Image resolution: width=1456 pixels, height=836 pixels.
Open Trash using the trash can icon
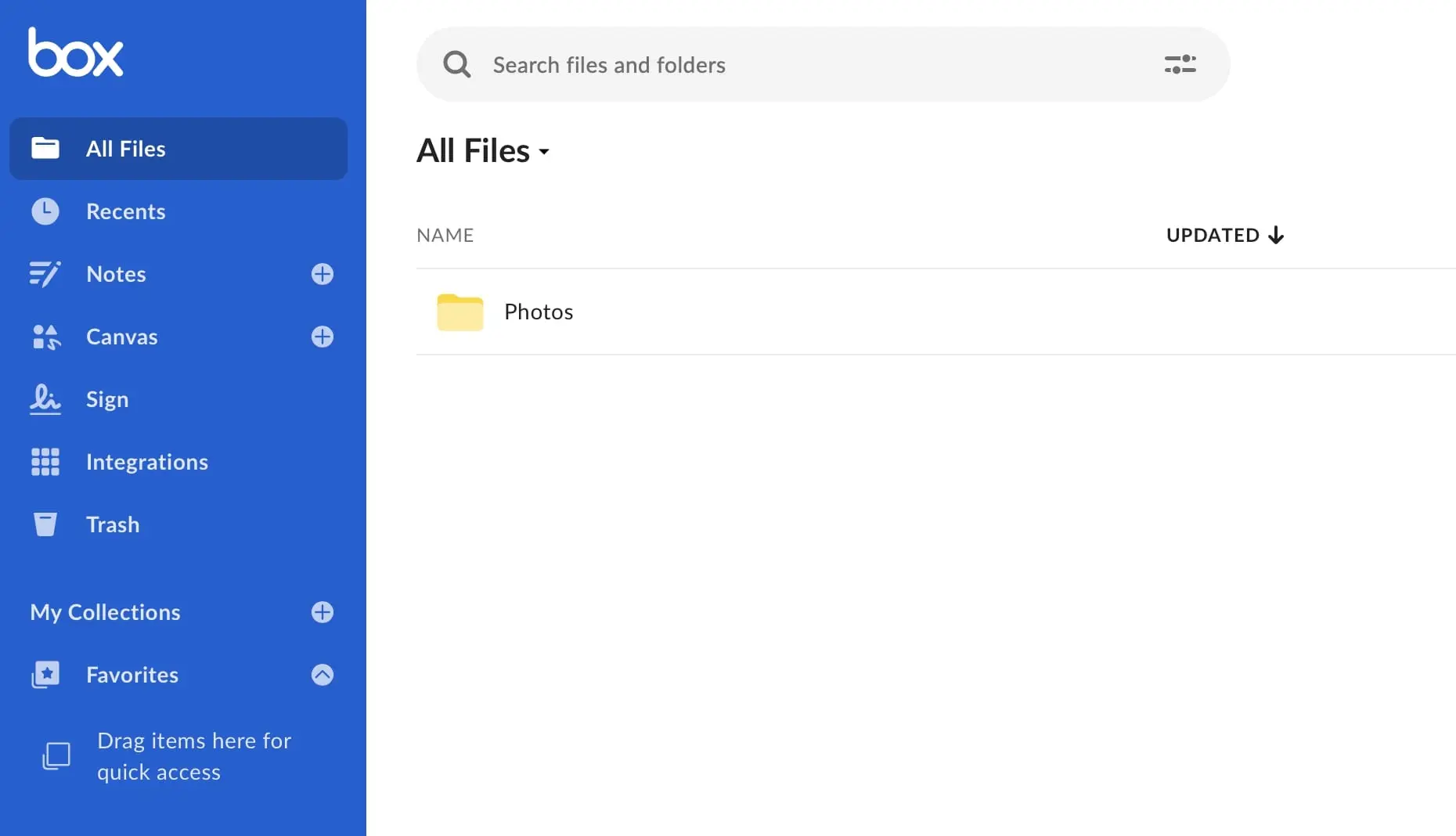[x=45, y=524]
